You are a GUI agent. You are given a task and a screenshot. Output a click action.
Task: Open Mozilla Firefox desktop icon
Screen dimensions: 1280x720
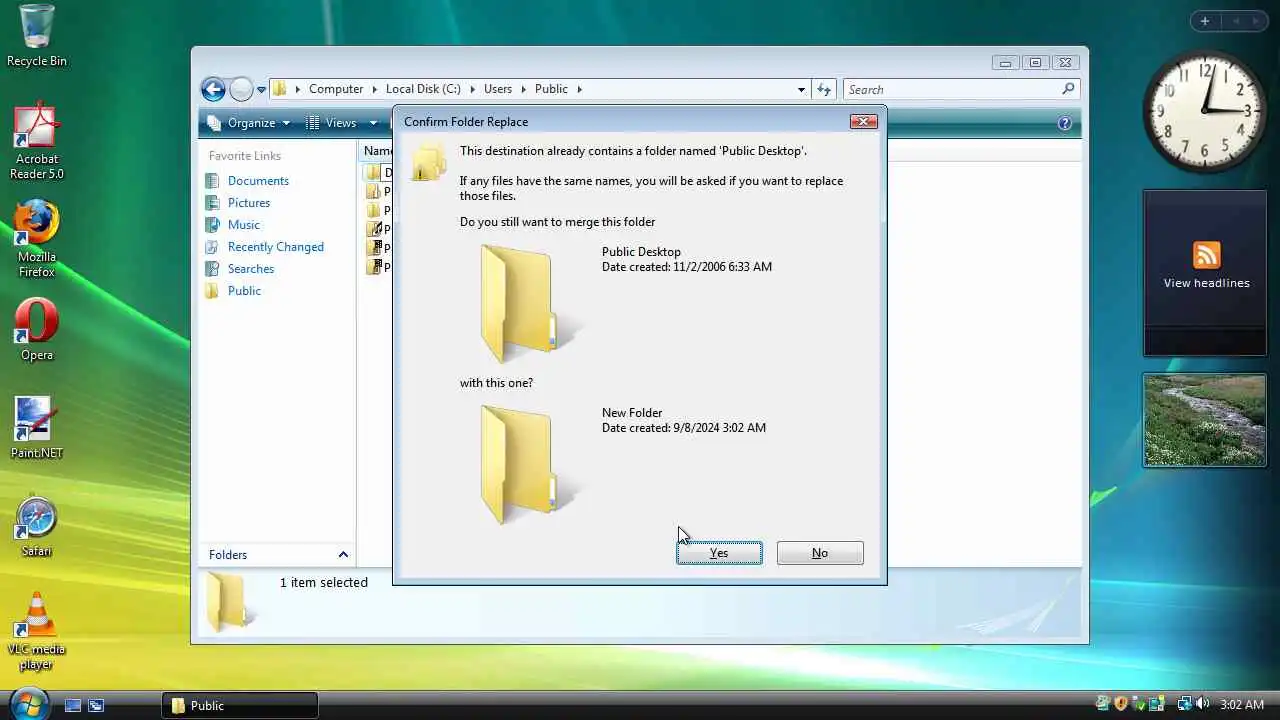point(37,239)
